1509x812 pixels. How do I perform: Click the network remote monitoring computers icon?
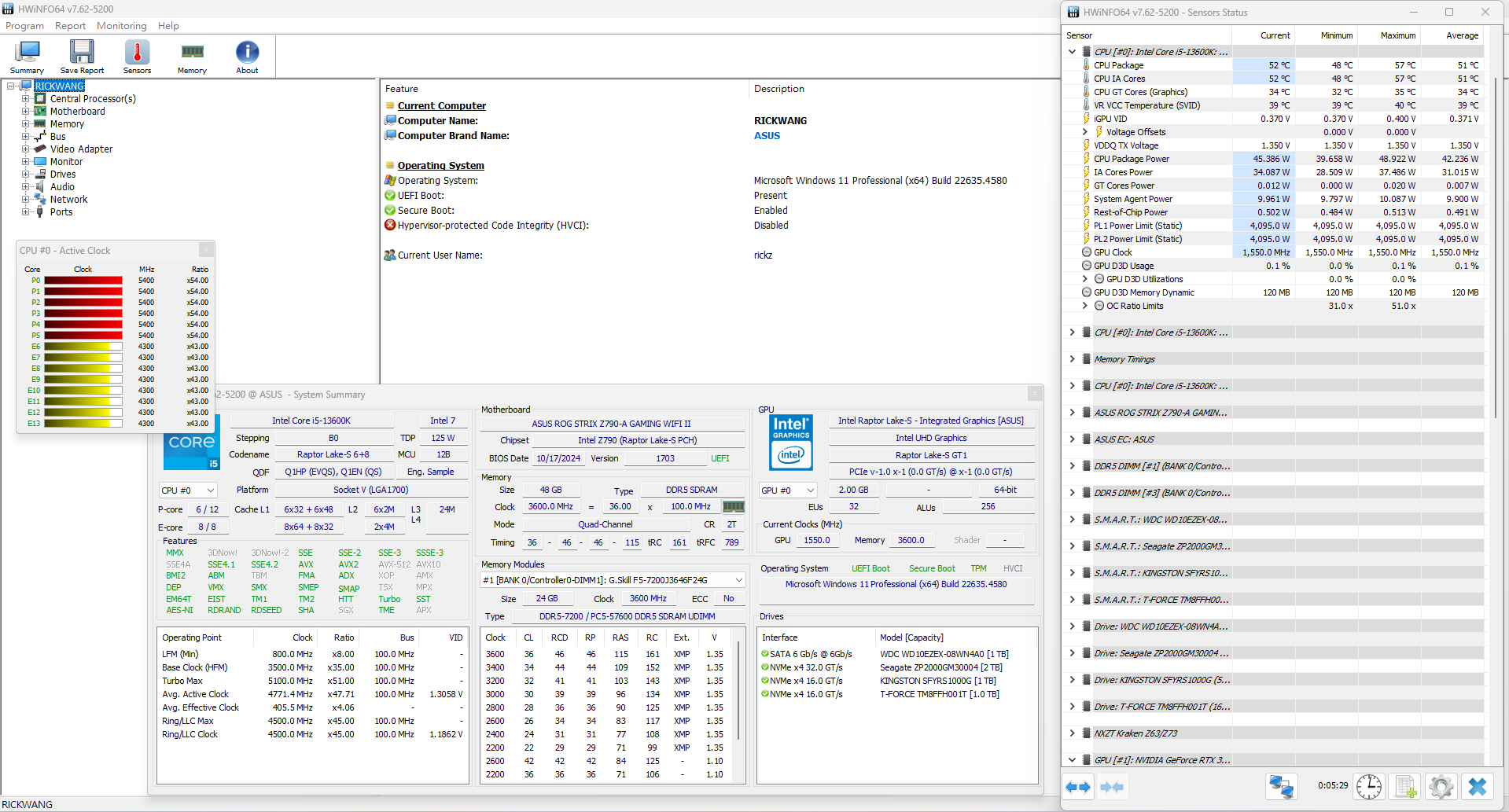(x=1281, y=787)
